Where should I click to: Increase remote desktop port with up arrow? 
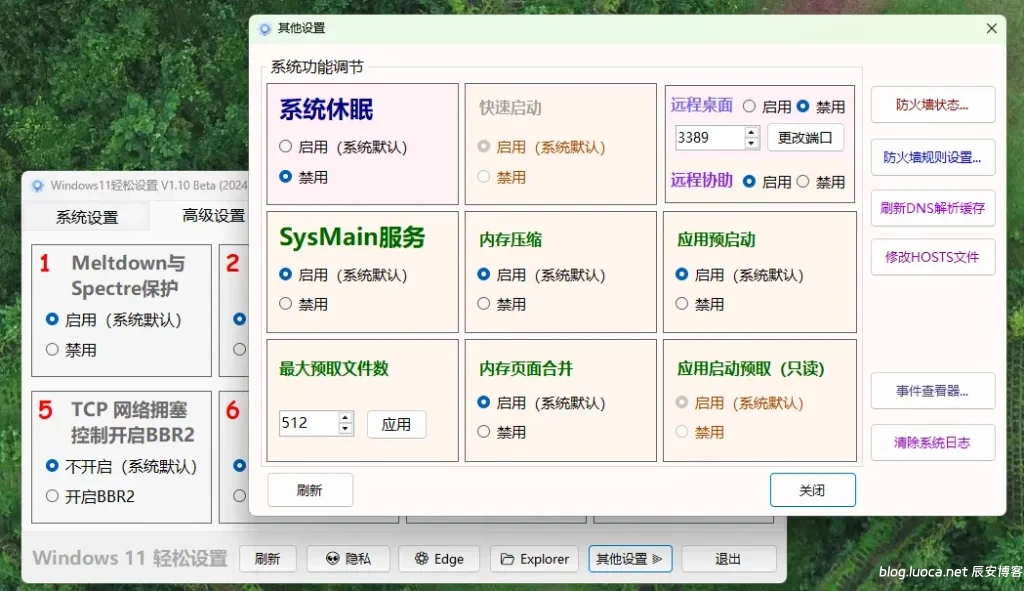pyautogui.click(x=752, y=132)
